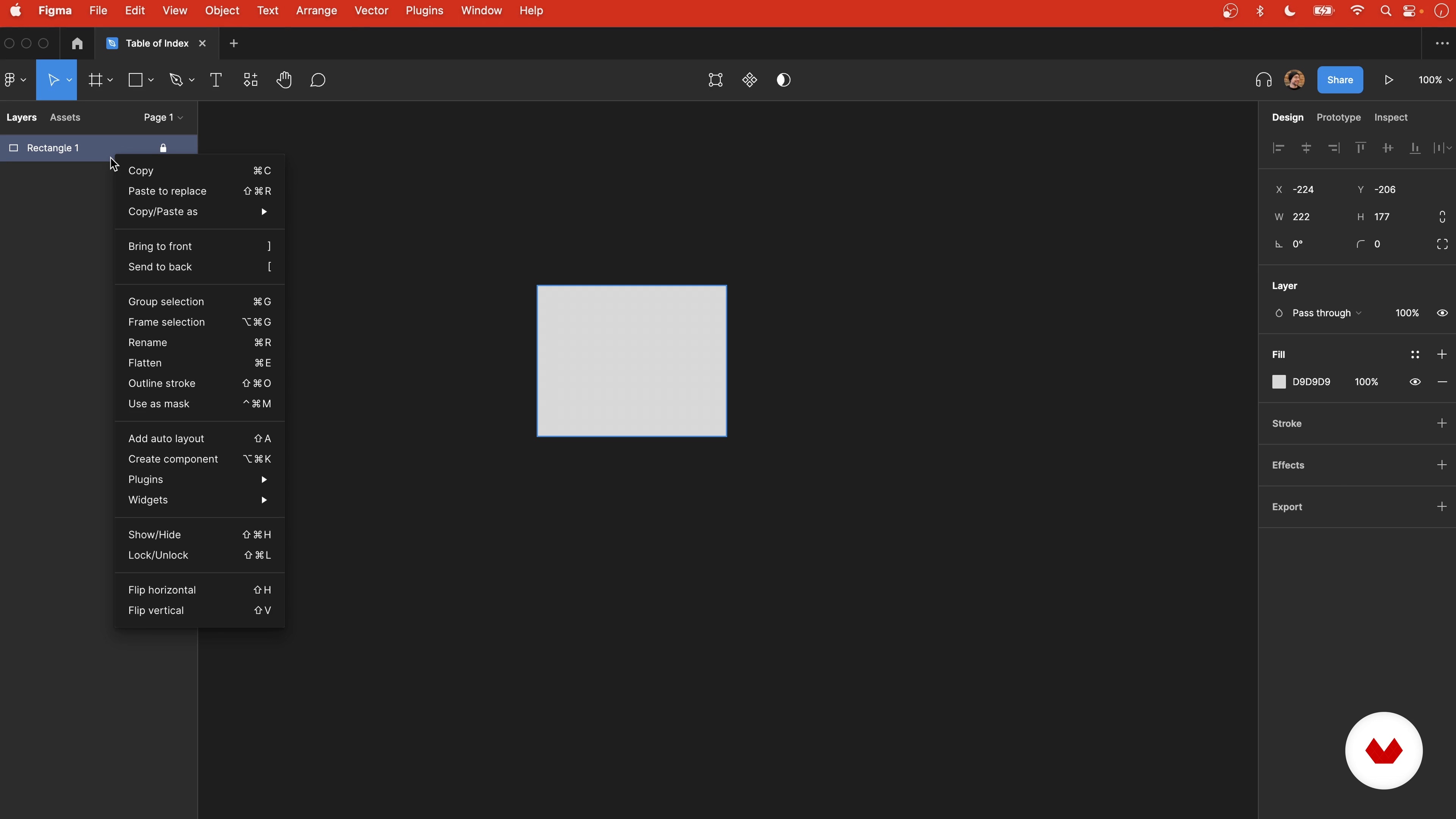Viewport: 1456px width, 819px height.
Task: Align vertical centers icon
Action: [x=1388, y=148]
